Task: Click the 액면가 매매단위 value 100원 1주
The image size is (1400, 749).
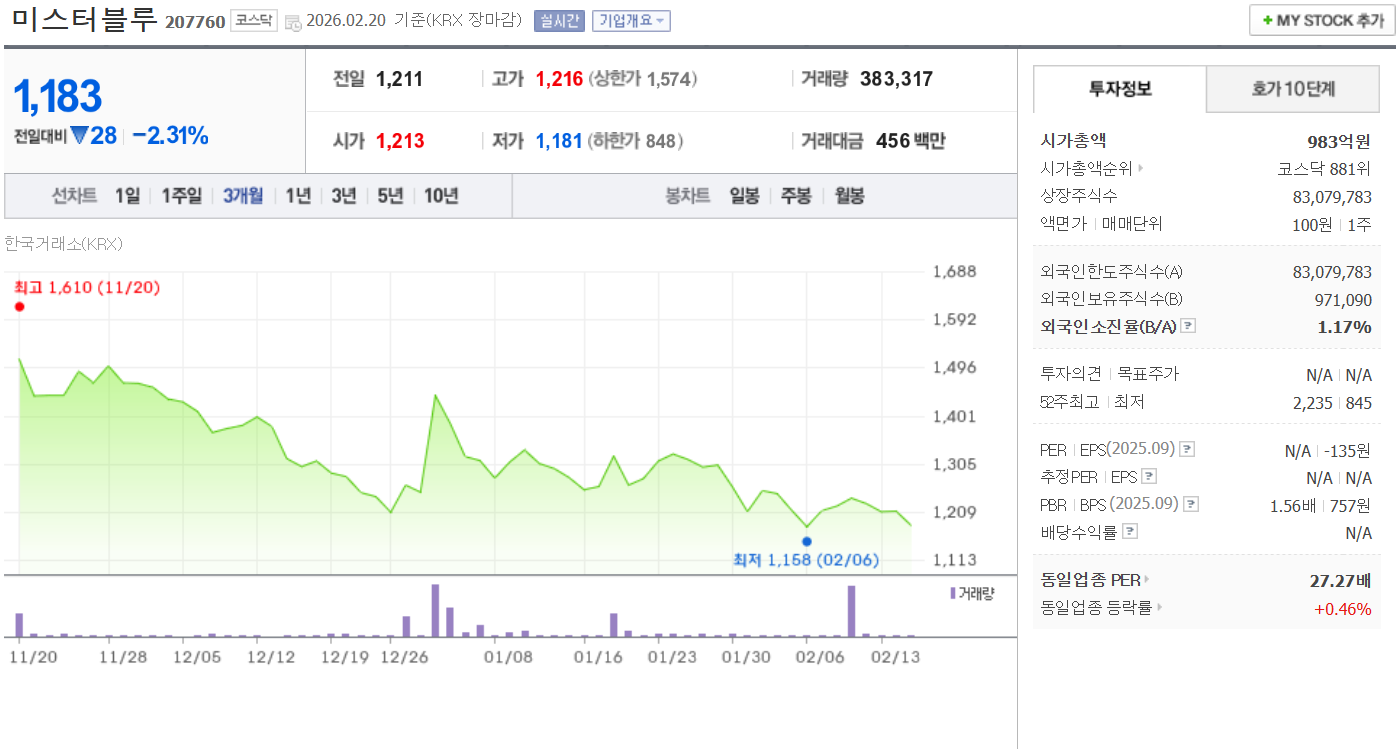Action: click(1332, 225)
